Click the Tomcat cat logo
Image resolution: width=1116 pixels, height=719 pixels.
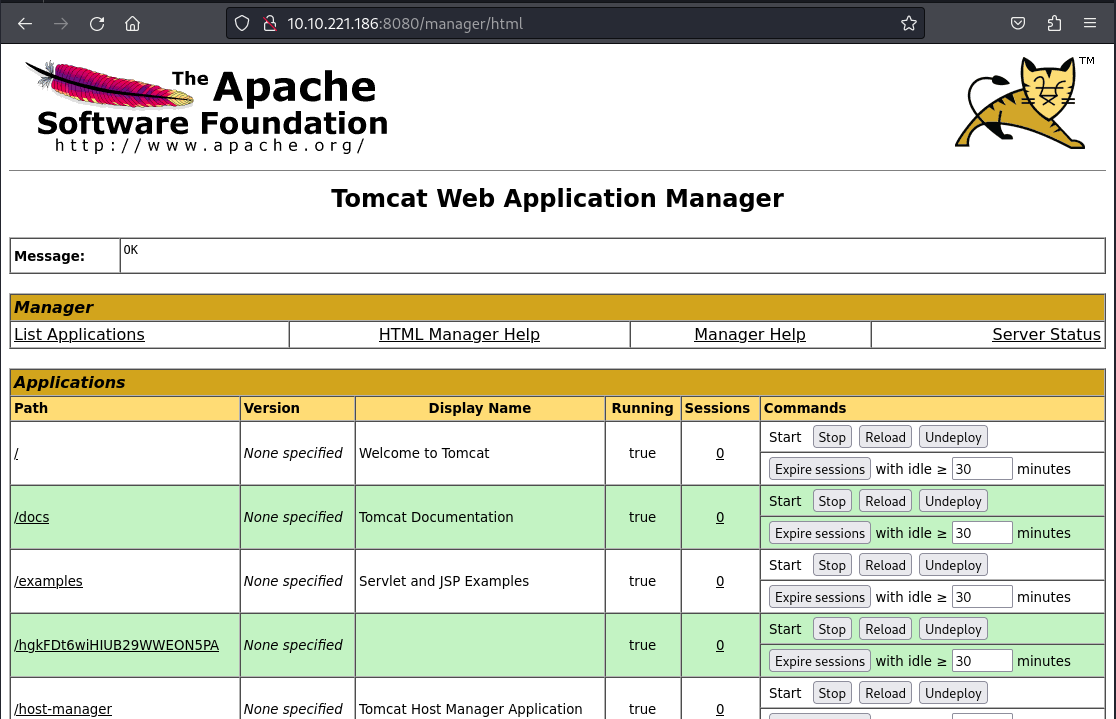pos(1025,103)
